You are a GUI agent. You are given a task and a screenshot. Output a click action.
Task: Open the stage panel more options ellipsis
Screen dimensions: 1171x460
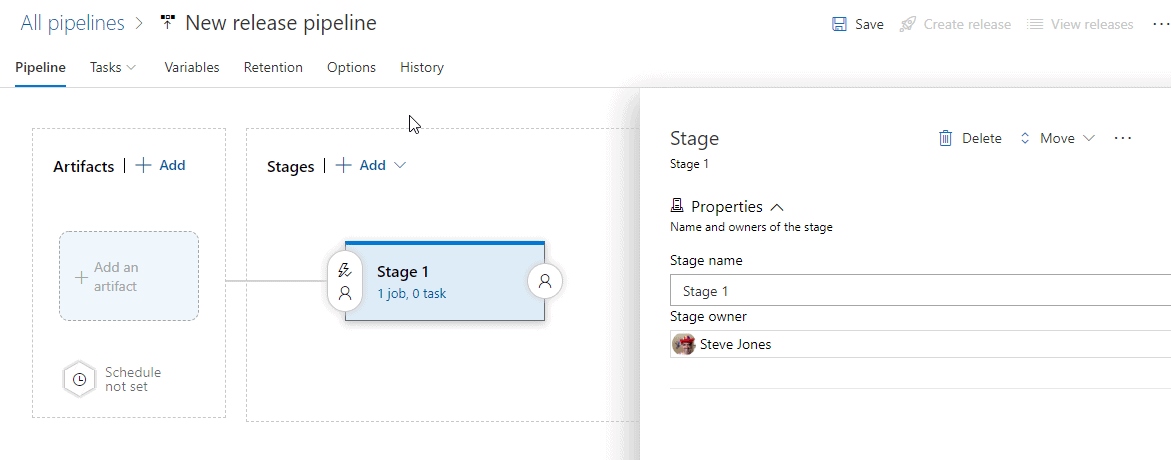[1123, 139]
